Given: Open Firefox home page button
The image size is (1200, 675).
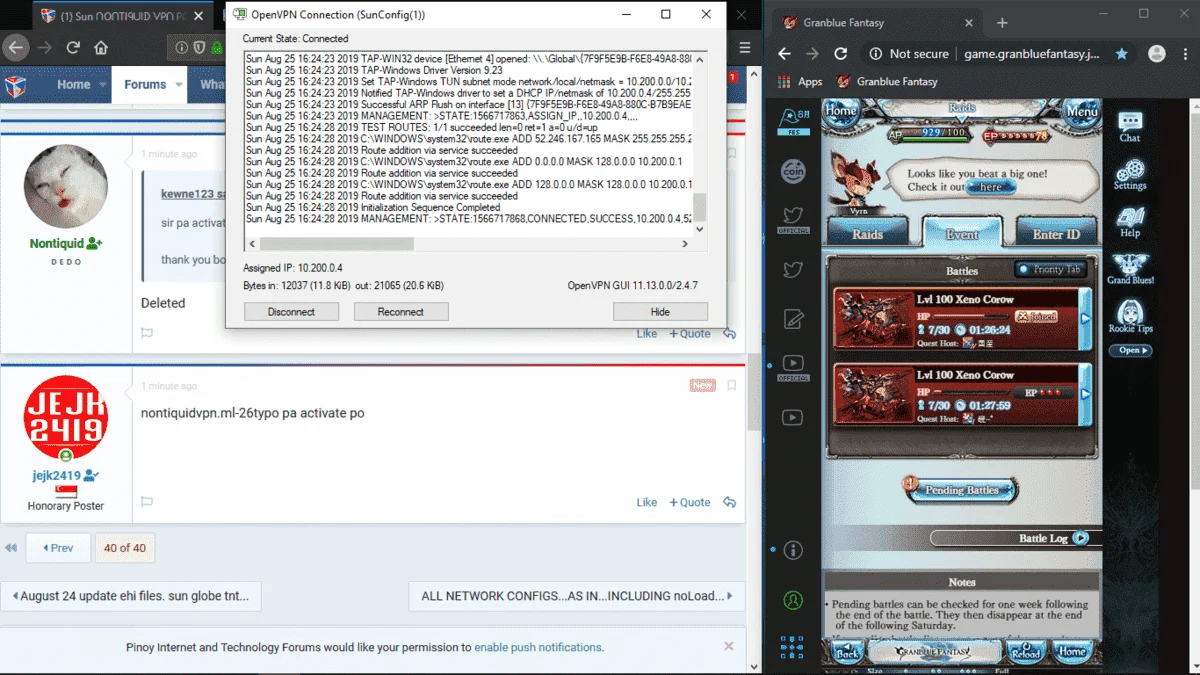Looking at the screenshot, I should click(101, 47).
